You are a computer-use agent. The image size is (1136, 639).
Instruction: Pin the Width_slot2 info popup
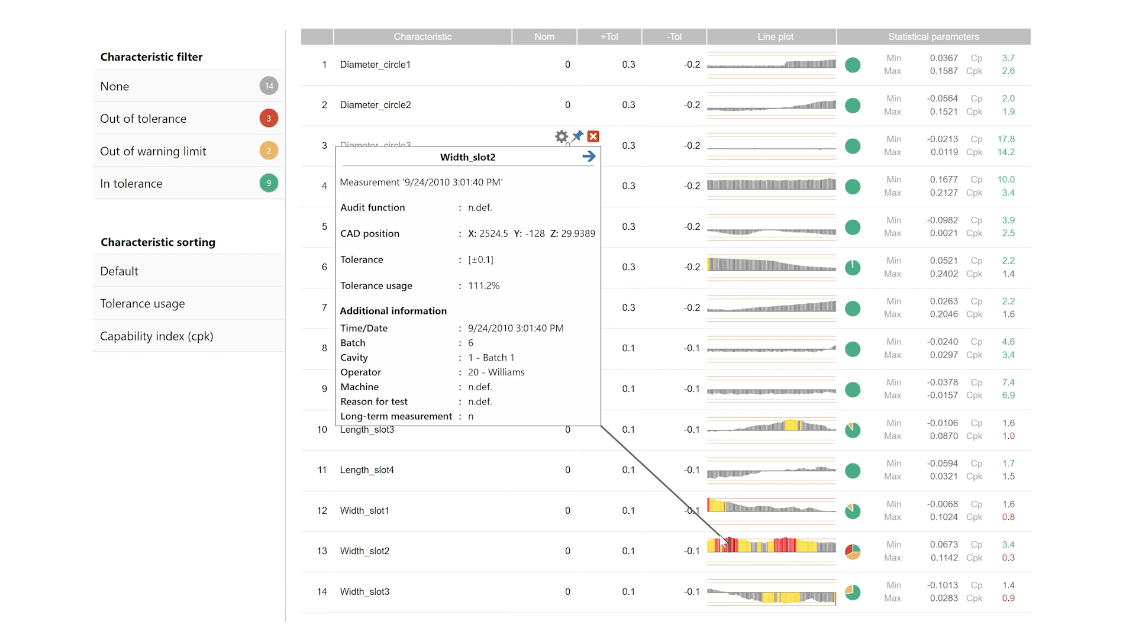pyautogui.click(x=578, y=136)
